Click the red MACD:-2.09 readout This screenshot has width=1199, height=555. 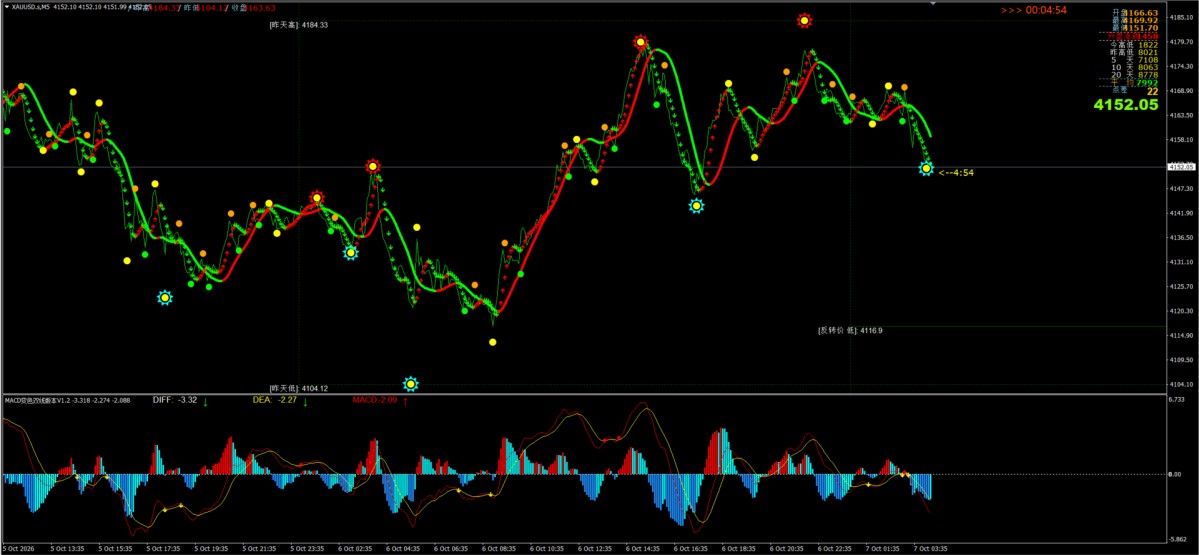click(x=375, y=400)
